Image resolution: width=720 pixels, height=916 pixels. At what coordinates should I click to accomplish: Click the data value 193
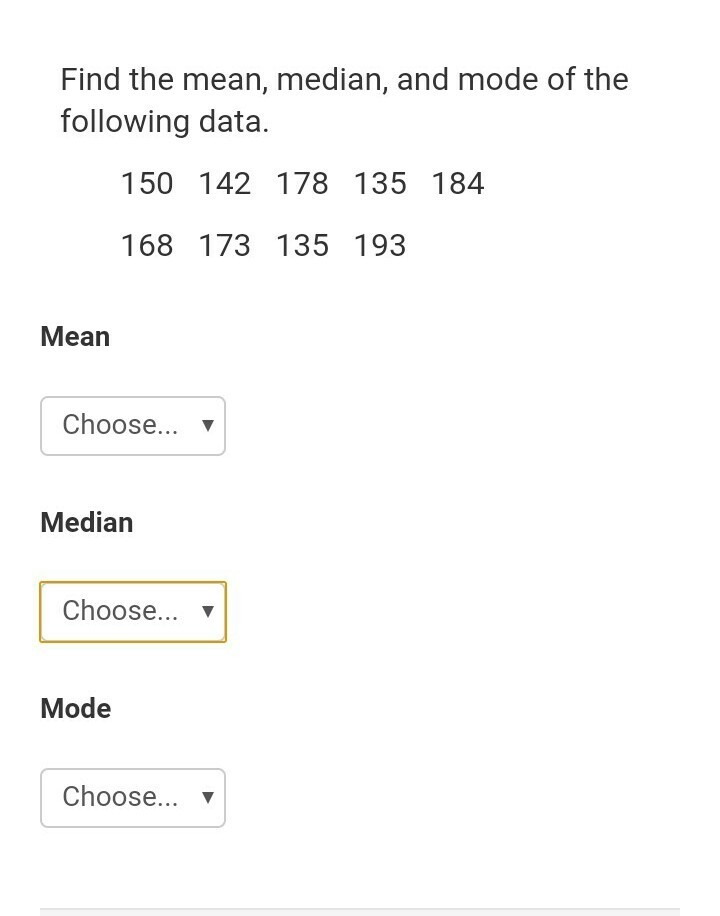pyautogui.click(x=380, y=246)
